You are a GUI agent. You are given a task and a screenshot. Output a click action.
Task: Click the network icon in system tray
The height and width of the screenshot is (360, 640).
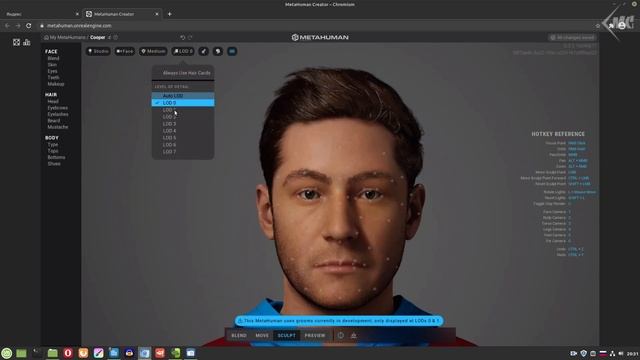612,353
